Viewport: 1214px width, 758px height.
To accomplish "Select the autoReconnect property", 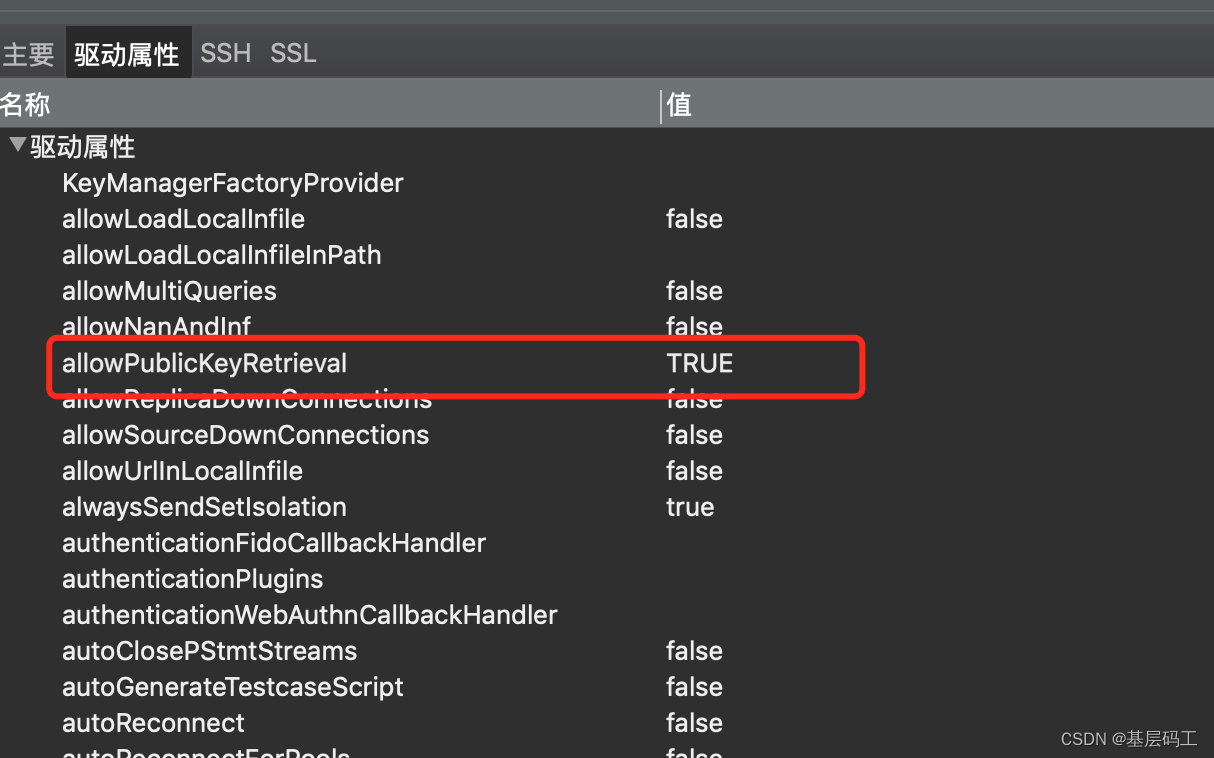I will coord(152,723).
